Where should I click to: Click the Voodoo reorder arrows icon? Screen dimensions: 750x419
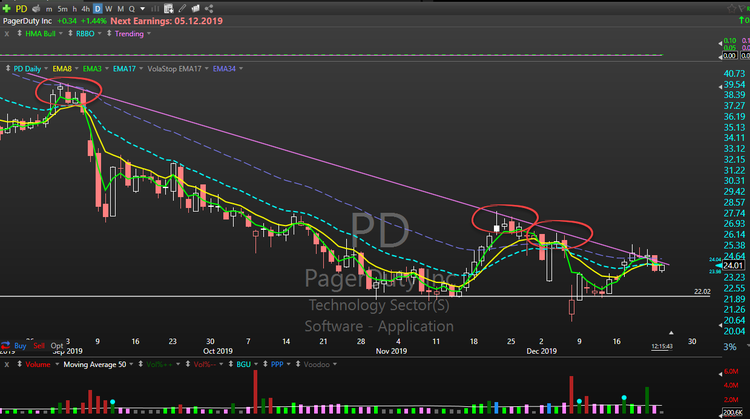point(298,364)
